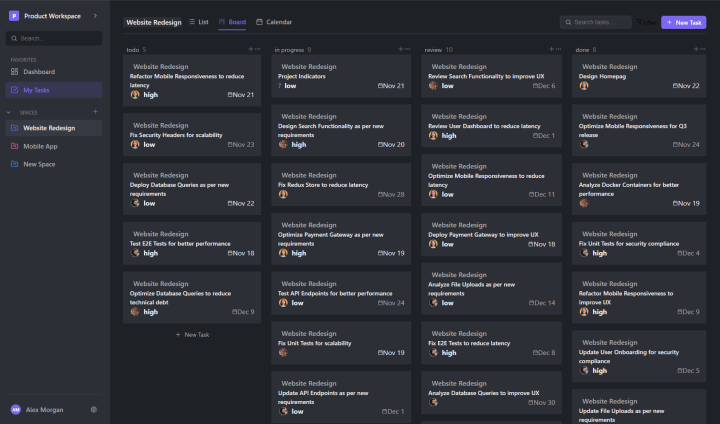Click the settings gear next to Alex Morgan
This screenshot has width=720, height=424.
[x=93, y=409]
